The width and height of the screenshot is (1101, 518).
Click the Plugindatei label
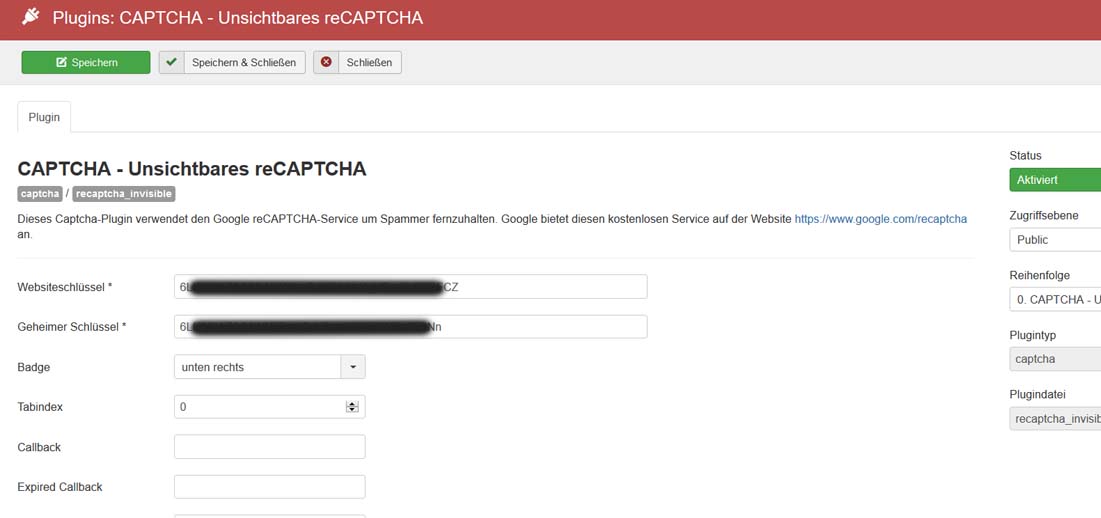[x=1037, y=394]
